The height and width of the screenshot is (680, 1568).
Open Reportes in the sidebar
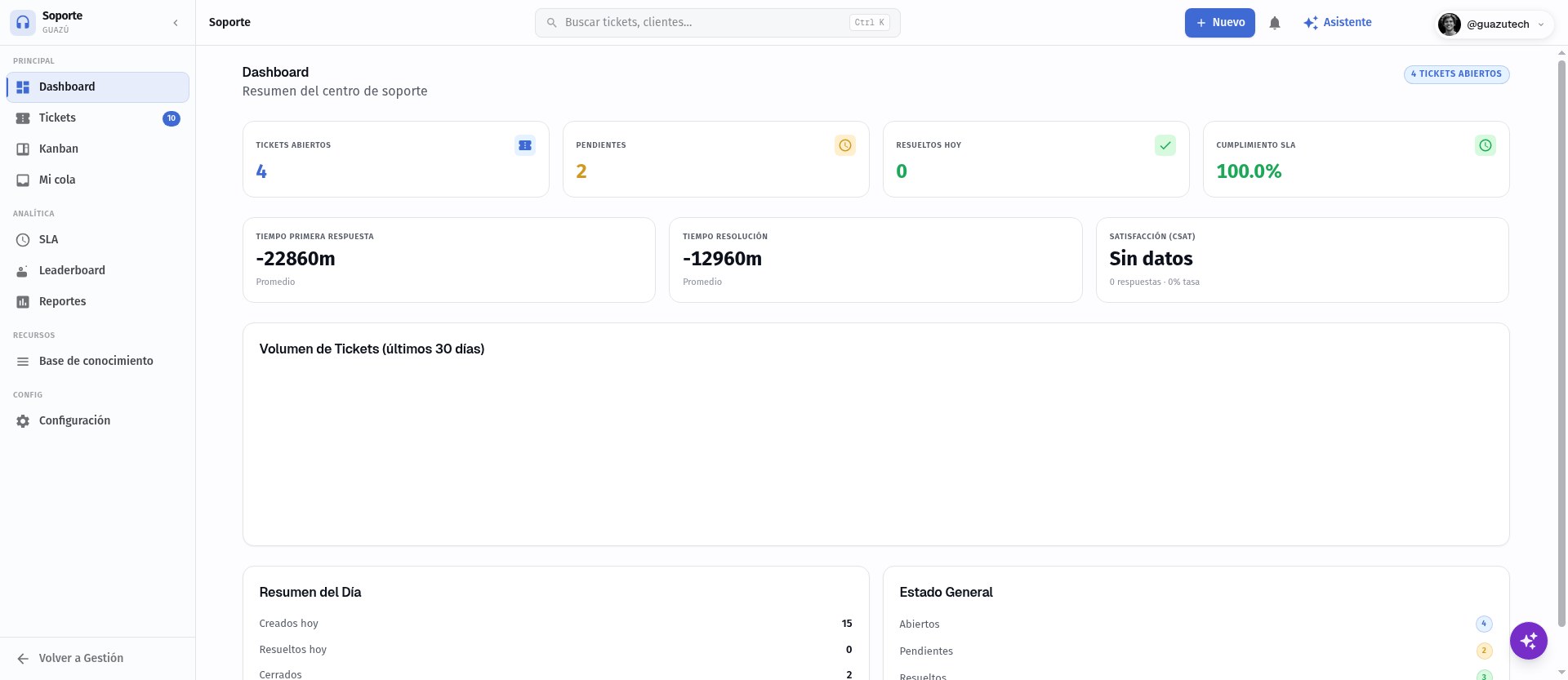(x=98, y=302)
